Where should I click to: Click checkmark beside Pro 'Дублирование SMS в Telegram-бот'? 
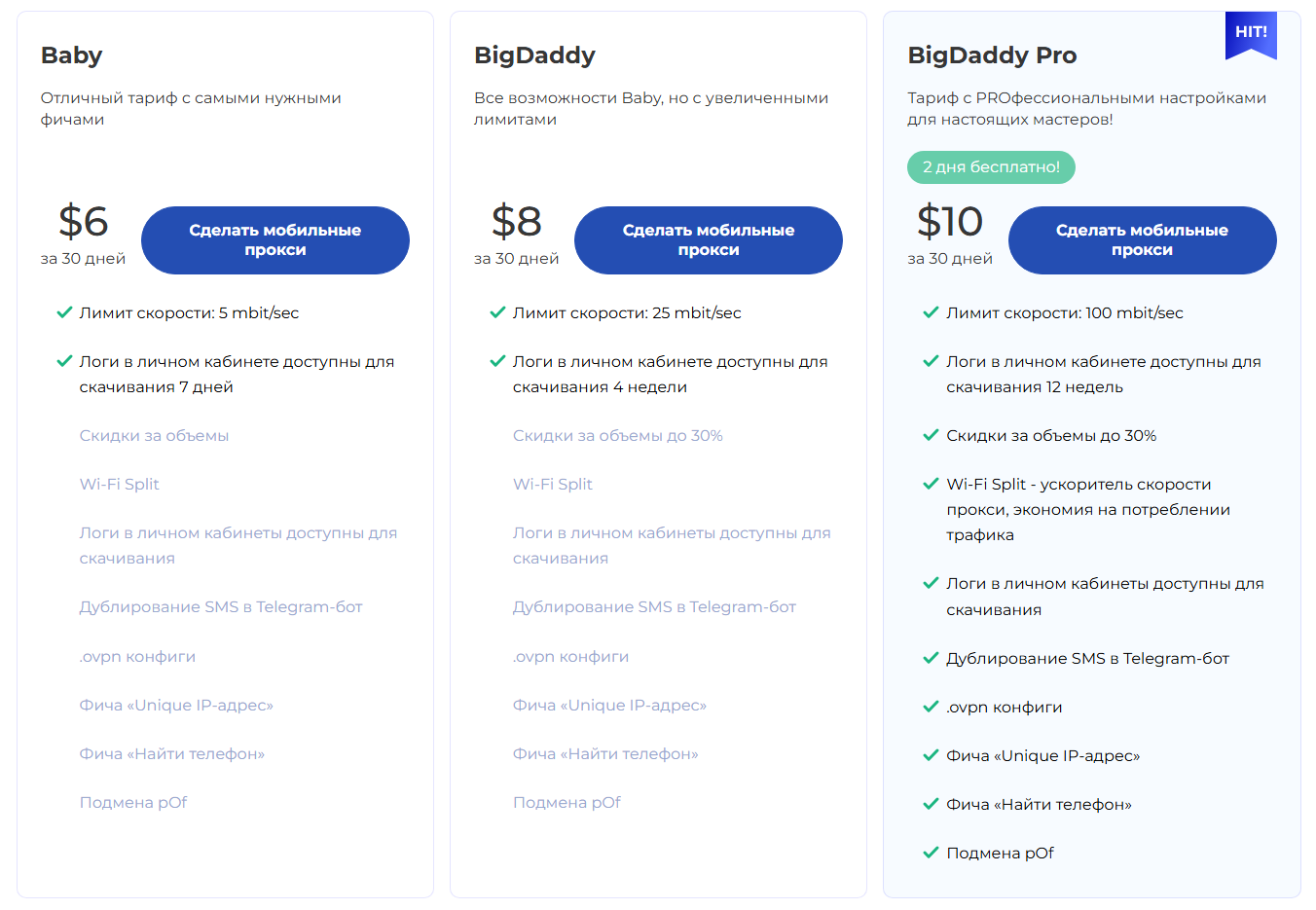coord(931,658)
